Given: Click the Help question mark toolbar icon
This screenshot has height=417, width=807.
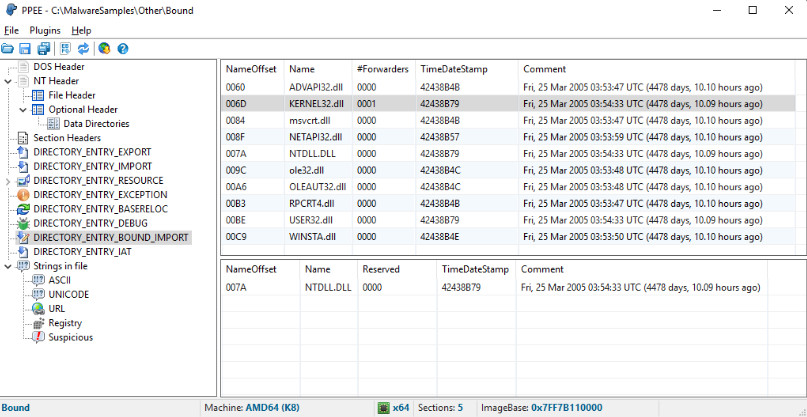Looking at the screenshot, I should click(x=122, y=49).
